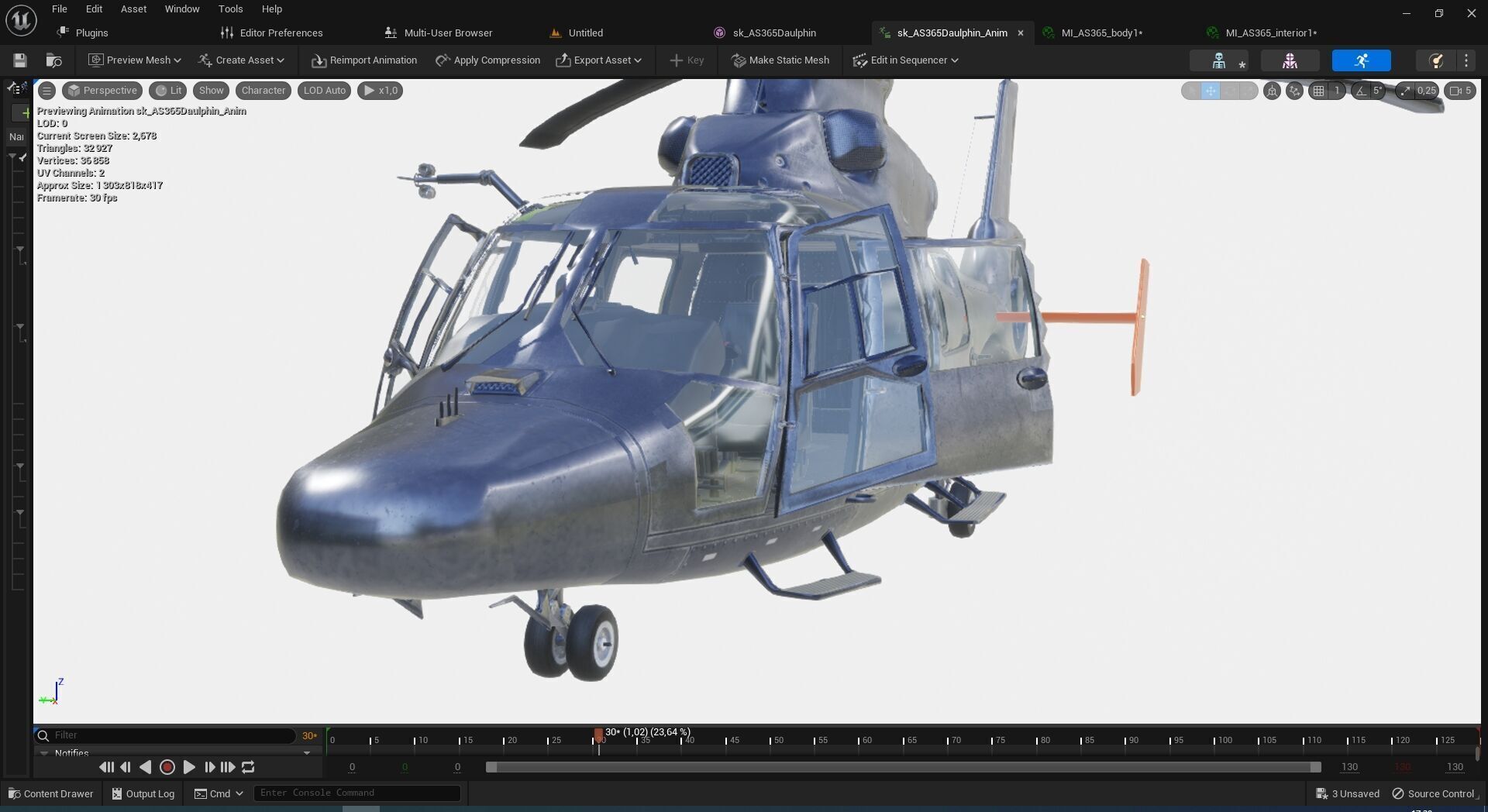The height and width of the screenshot is (812, 1488).
Task: Switch to Skeletal Mesh editor mode
Action: (x=1290, y=60)
